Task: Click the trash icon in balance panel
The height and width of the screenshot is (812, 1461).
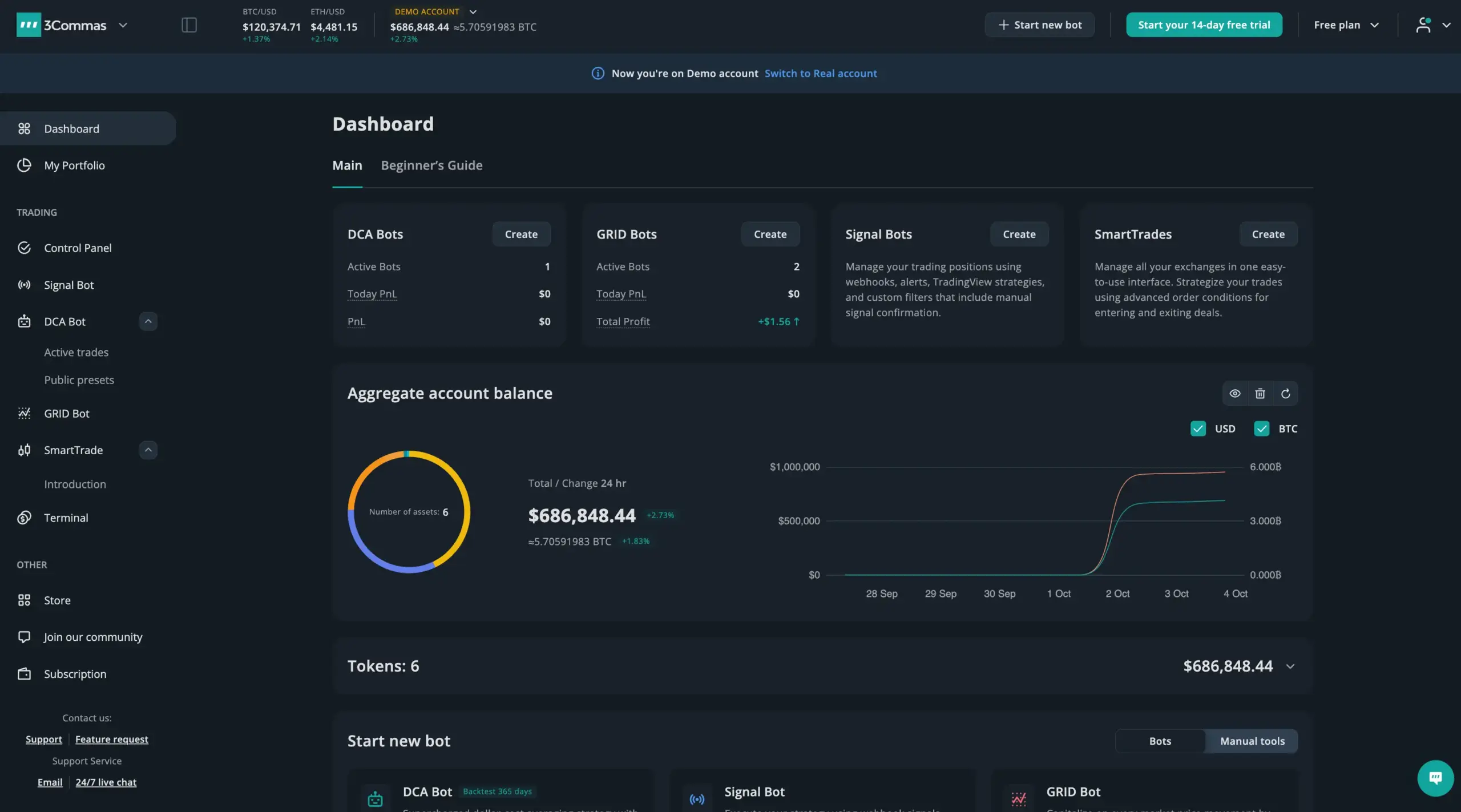Action: (x=1260, y=394)
